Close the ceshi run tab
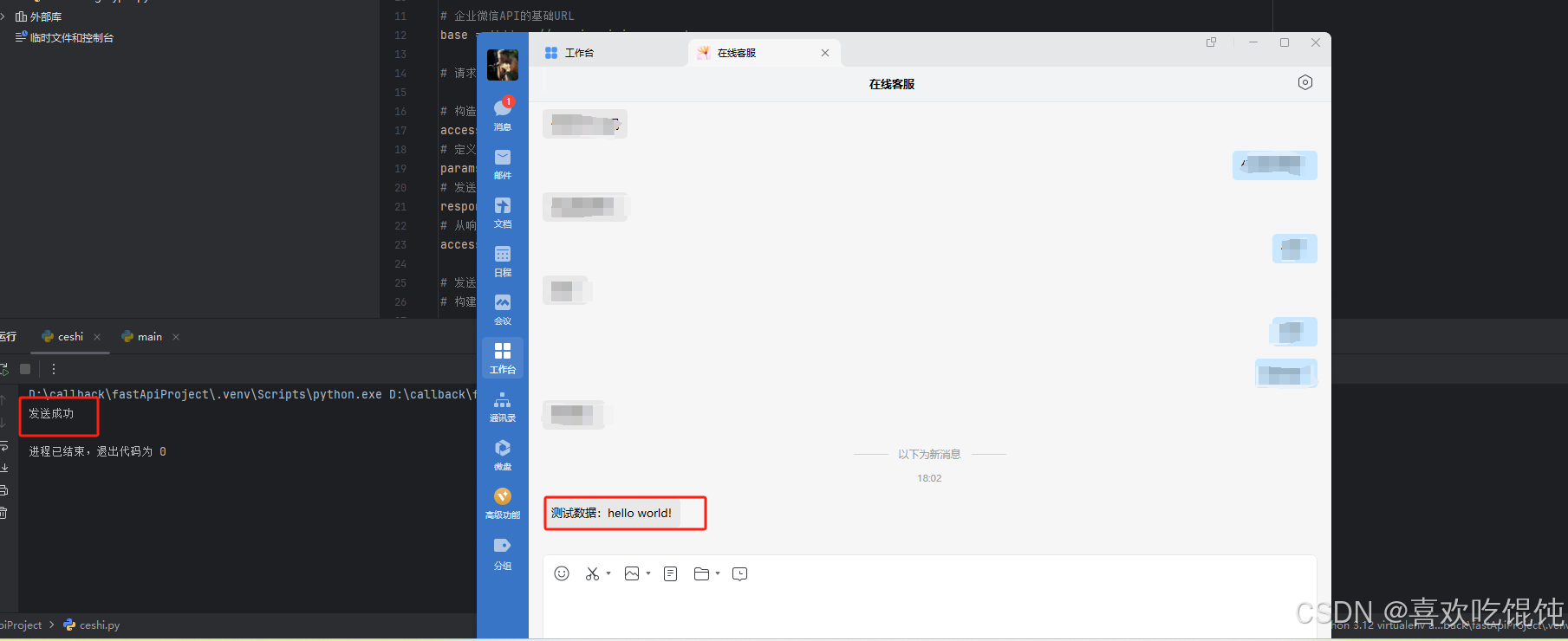This screenshot has width=1568, height=641. pos(97,337)
